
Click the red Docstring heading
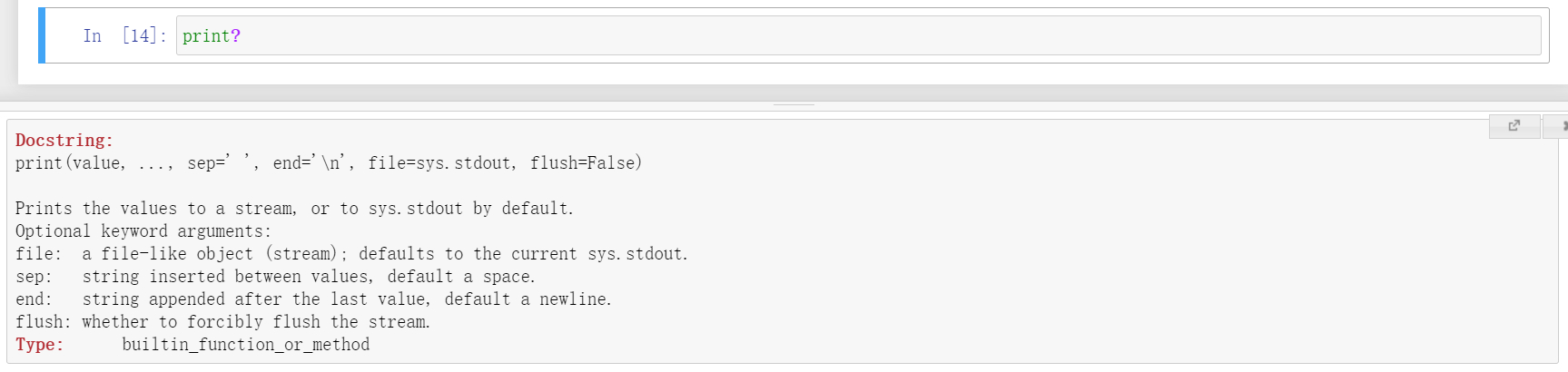point(64,141)
